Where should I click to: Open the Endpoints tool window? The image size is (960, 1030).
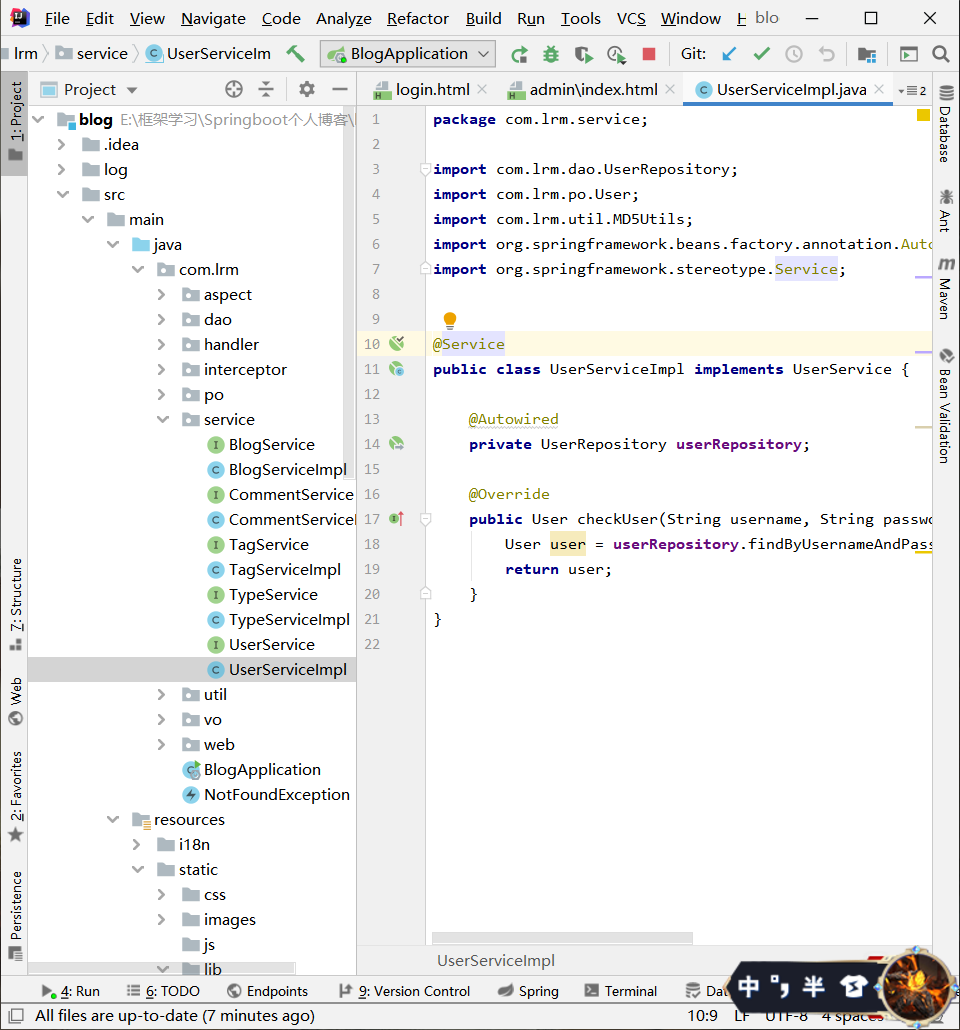coord(267,991)
